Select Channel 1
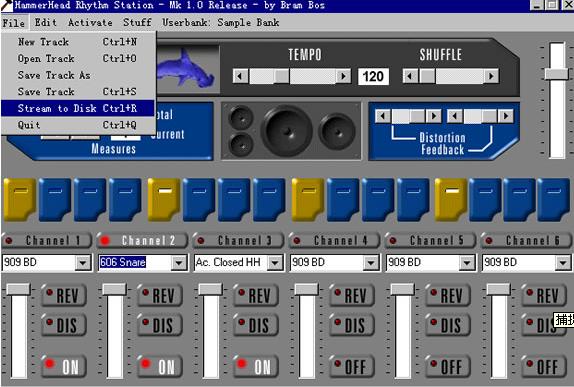Viewport: 574px width, 387px height. coord(46,241)
